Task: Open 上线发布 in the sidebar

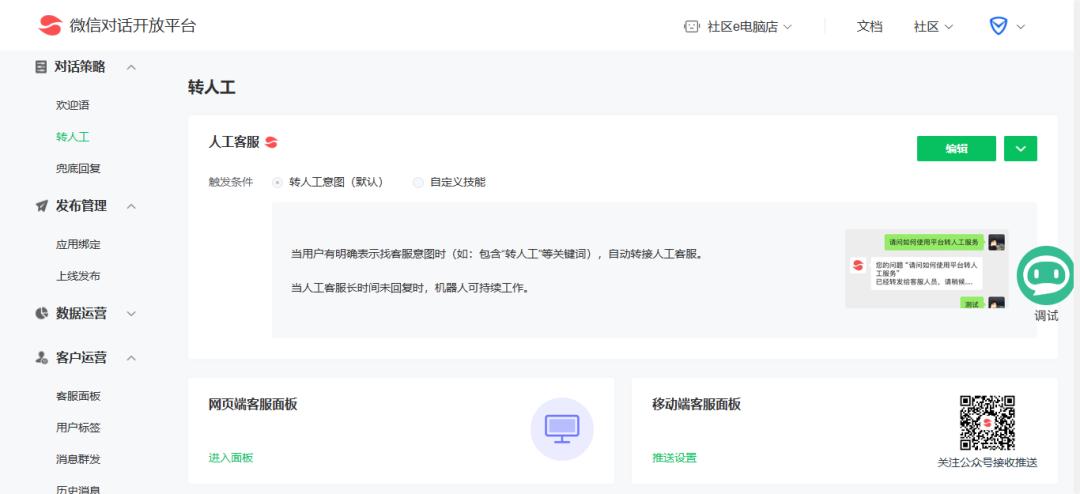Action: (78, 276)
